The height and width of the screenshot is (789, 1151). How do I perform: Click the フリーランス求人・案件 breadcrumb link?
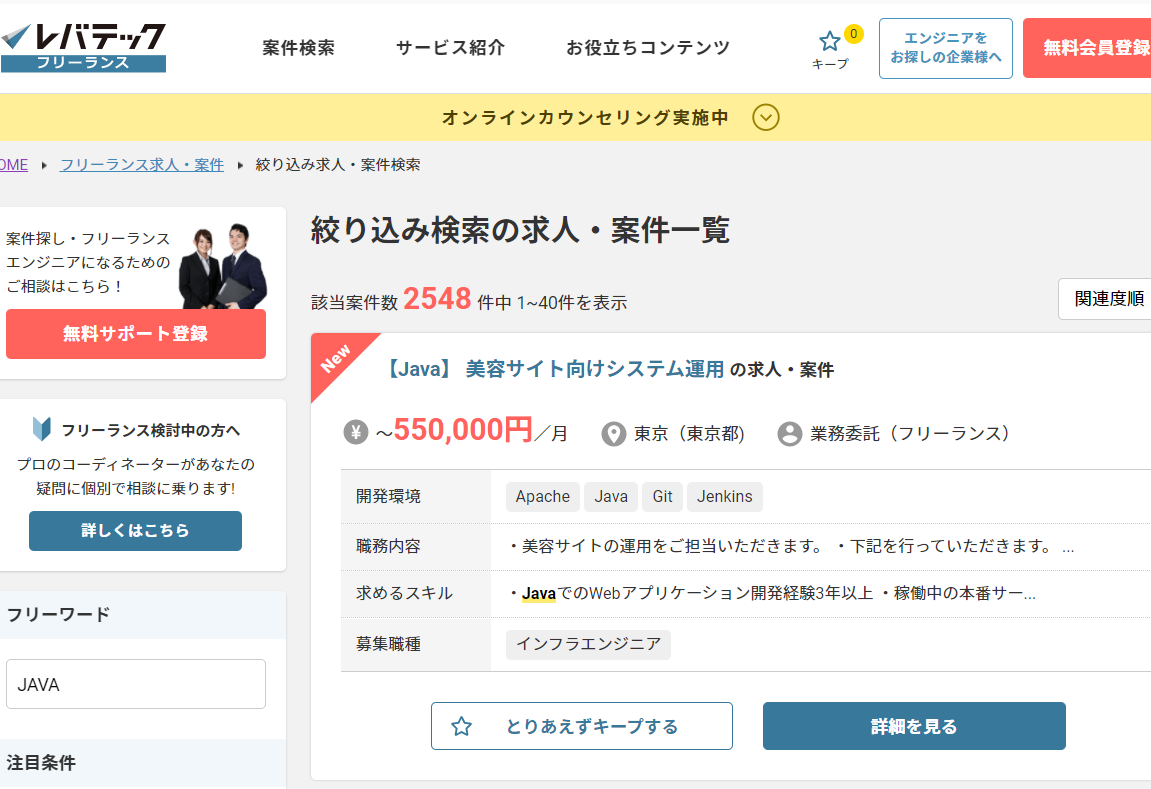(141, 165)
